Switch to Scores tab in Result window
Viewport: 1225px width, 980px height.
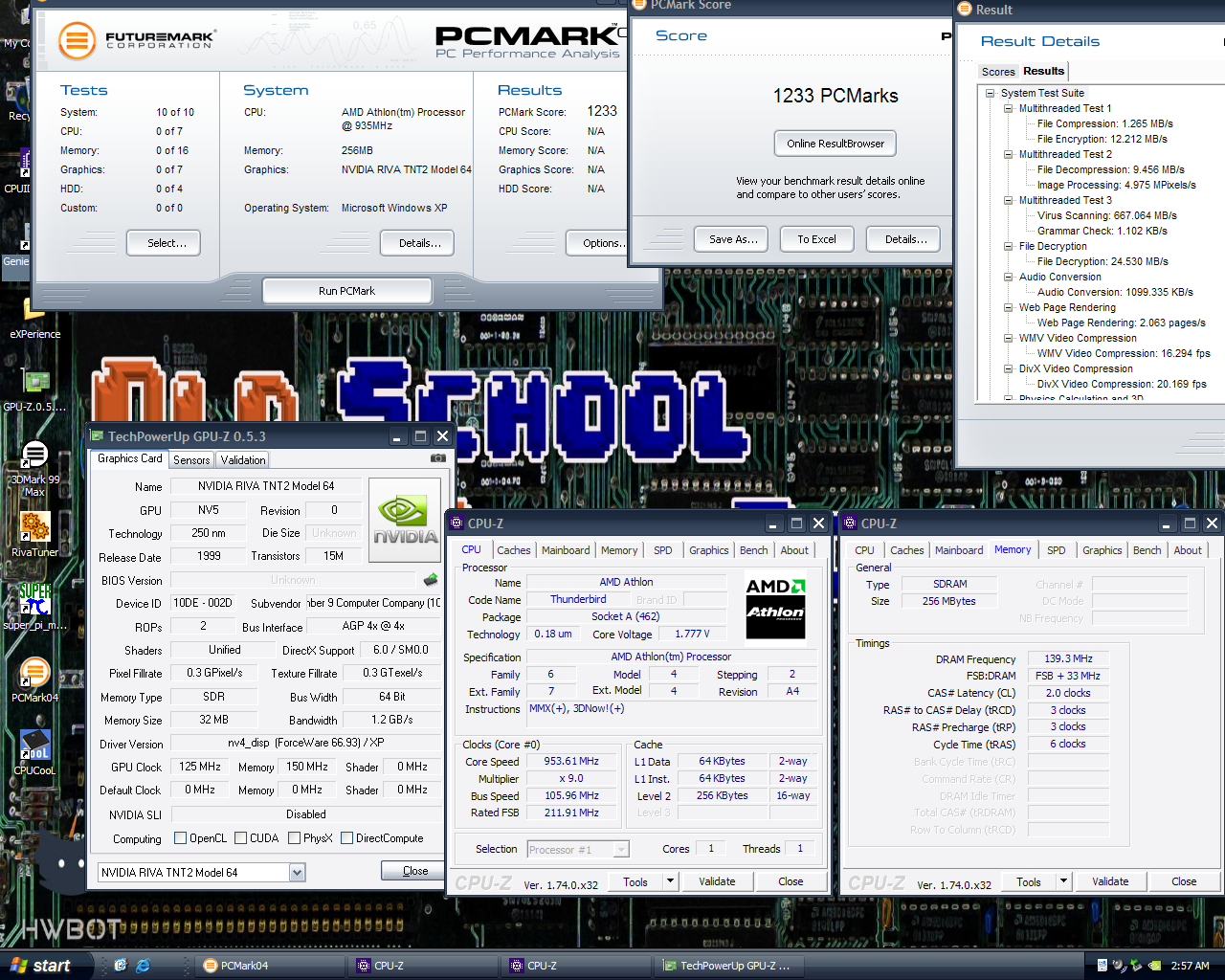(x=998, y=72)
